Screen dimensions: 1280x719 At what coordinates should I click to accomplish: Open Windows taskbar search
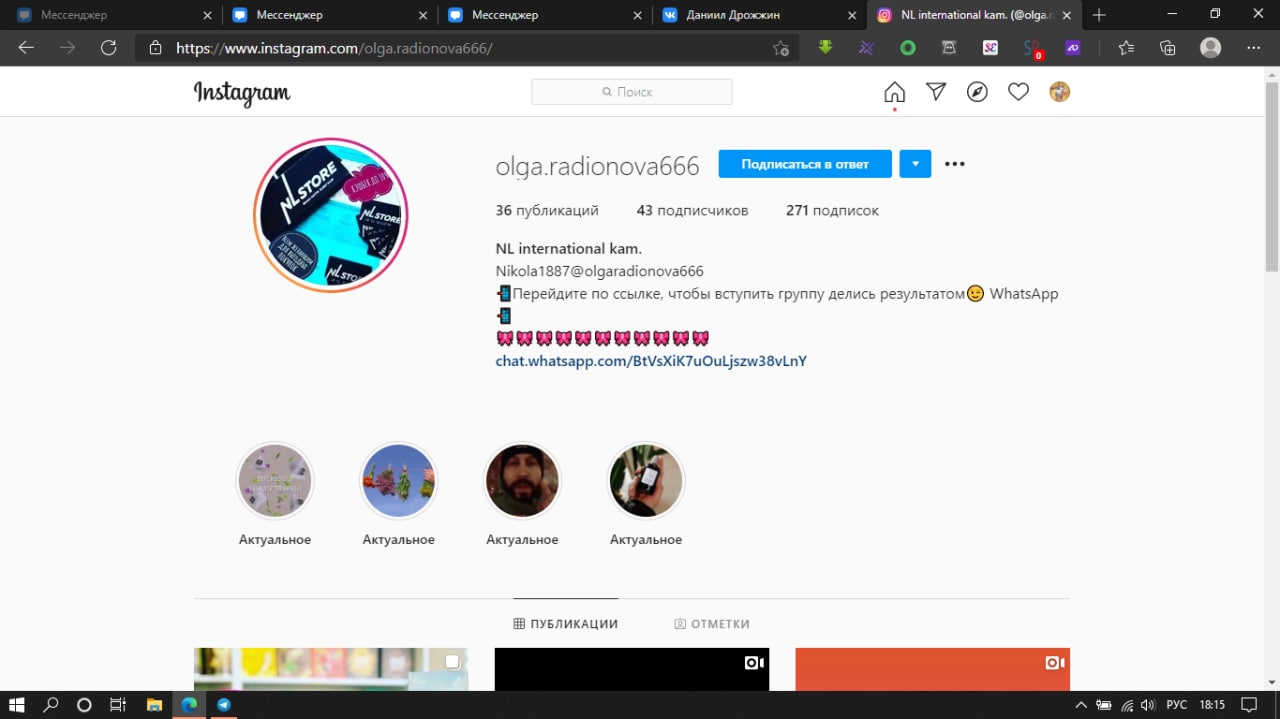click(51, 704)
